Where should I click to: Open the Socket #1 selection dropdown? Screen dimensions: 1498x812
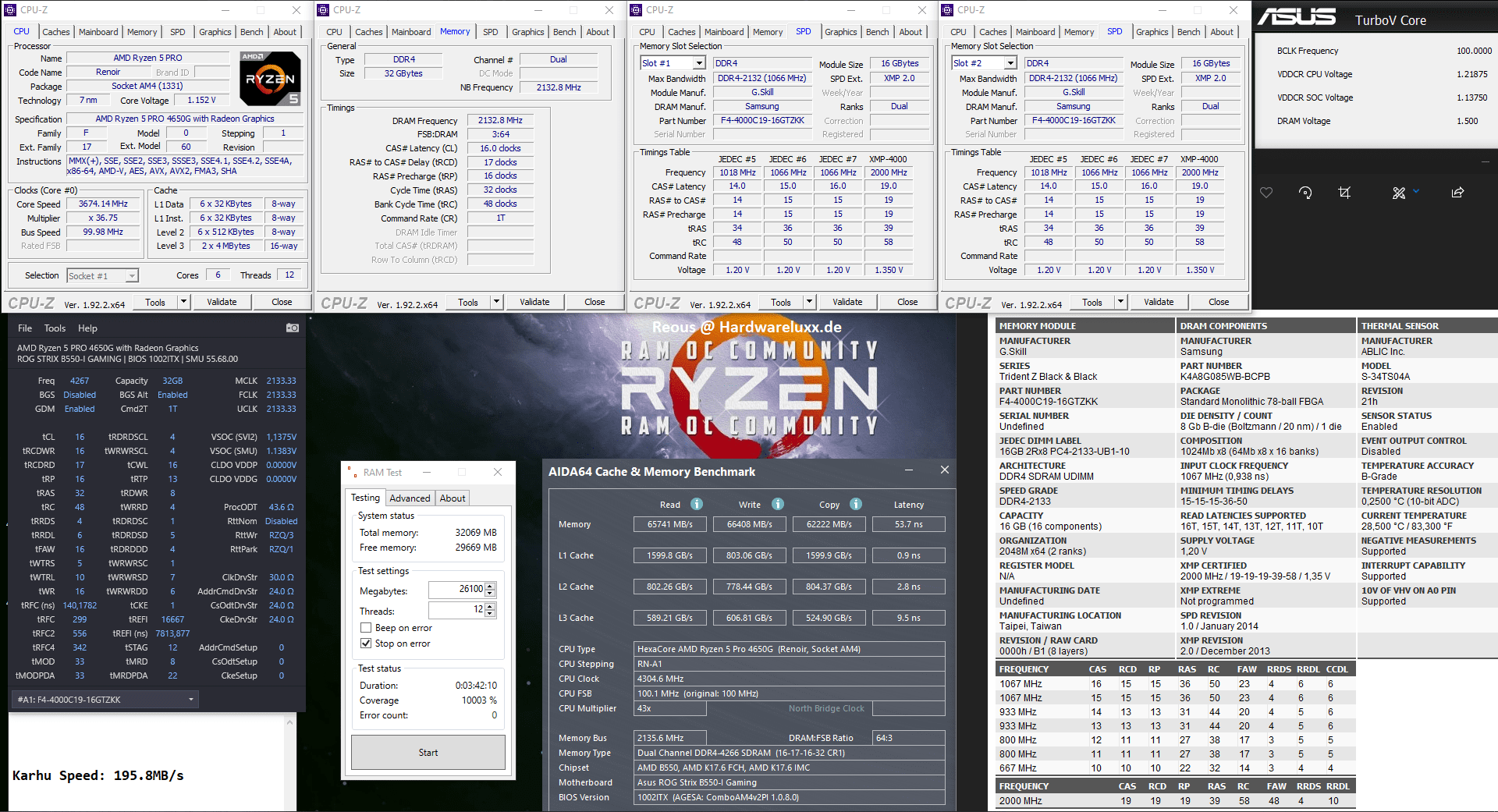103,275
